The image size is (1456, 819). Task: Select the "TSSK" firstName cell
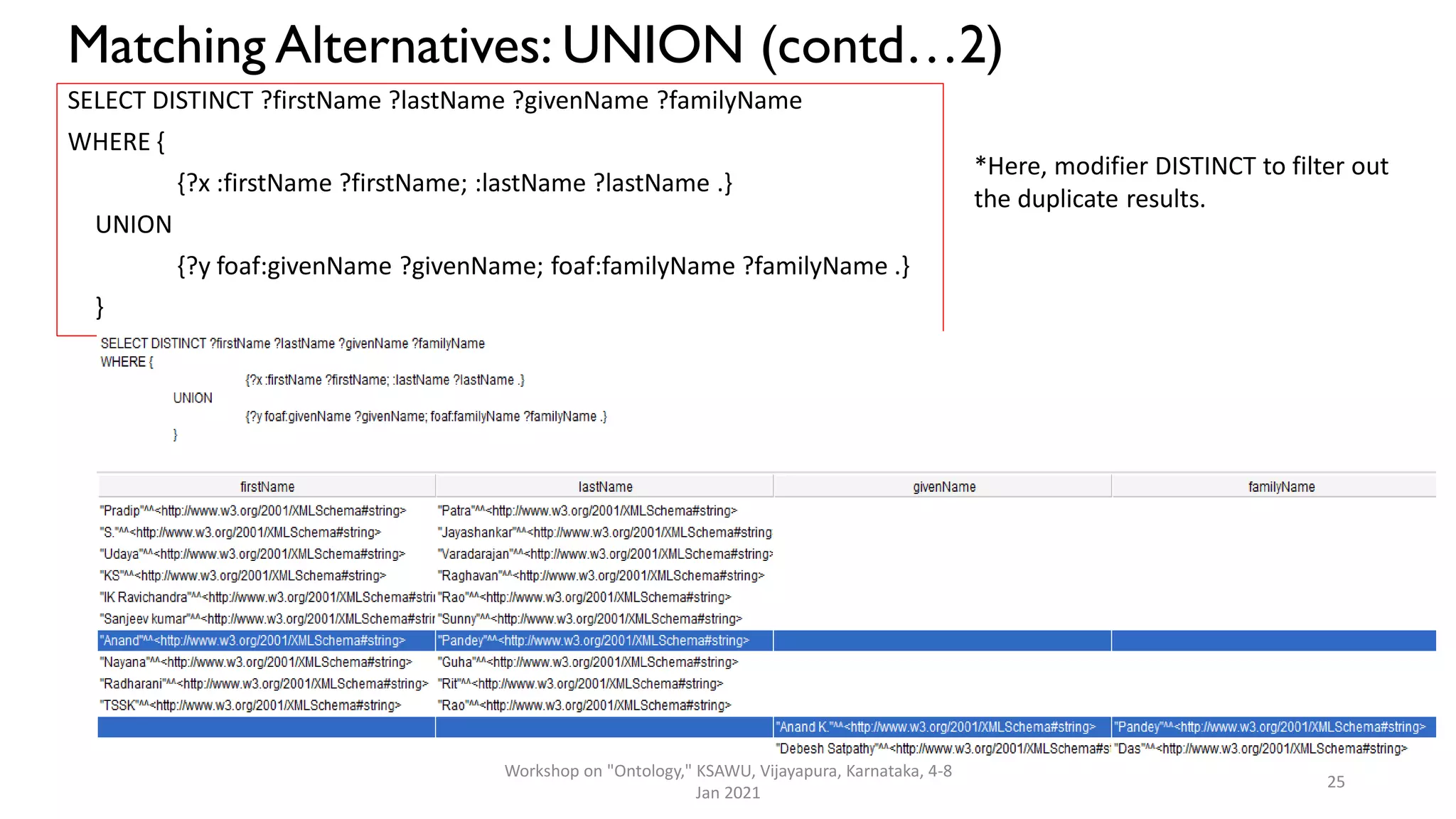[267, 705]
